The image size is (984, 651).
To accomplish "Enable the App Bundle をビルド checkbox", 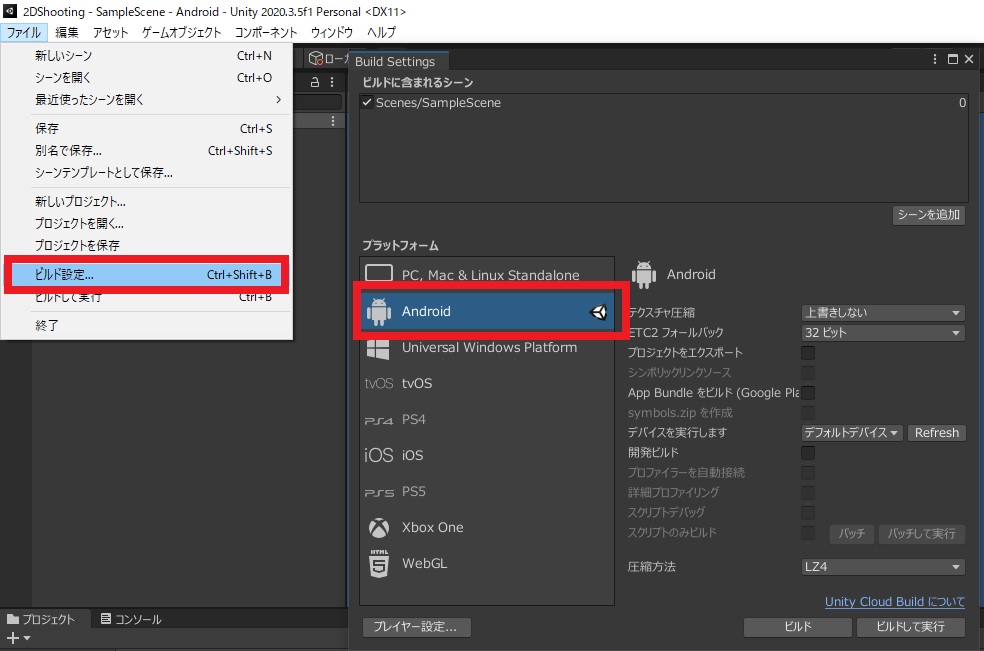I will pyautogui.click(x=808, y=393).
